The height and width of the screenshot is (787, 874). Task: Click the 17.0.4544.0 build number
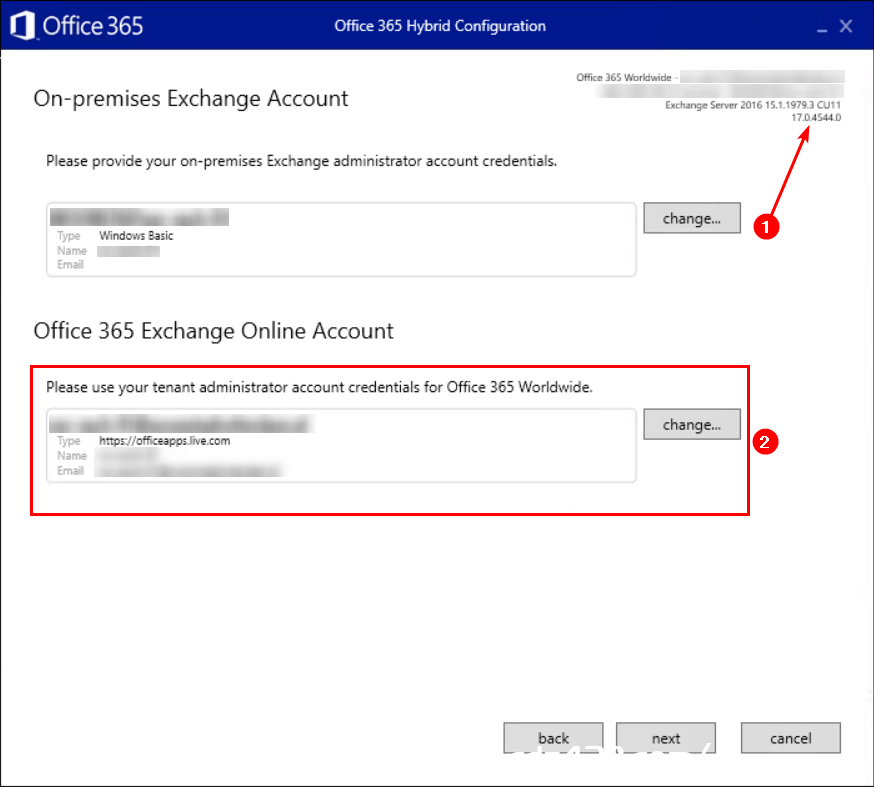pyautogui.click(x=816, y=118)
